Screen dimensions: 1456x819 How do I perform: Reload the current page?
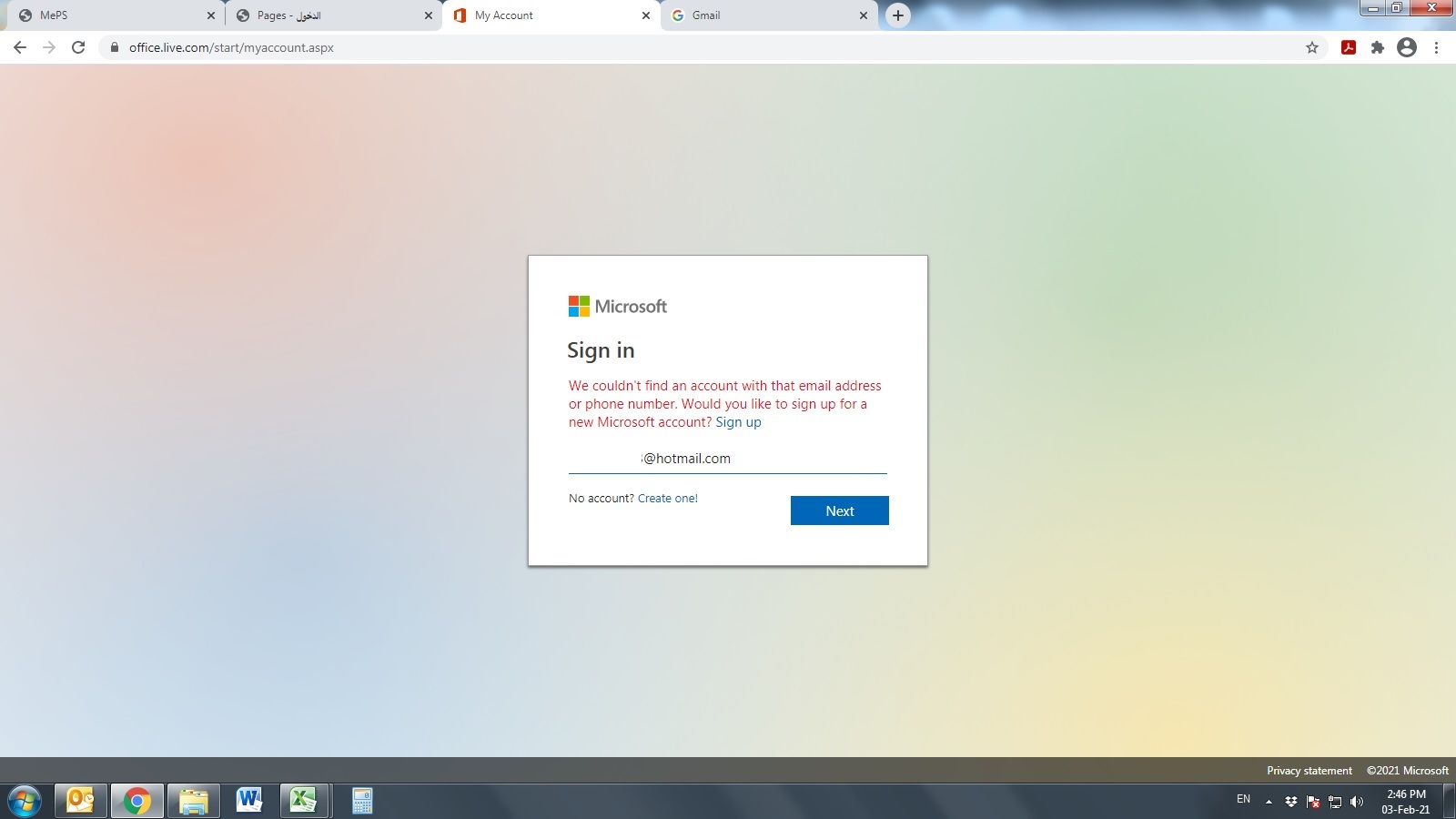click(78, 47)
